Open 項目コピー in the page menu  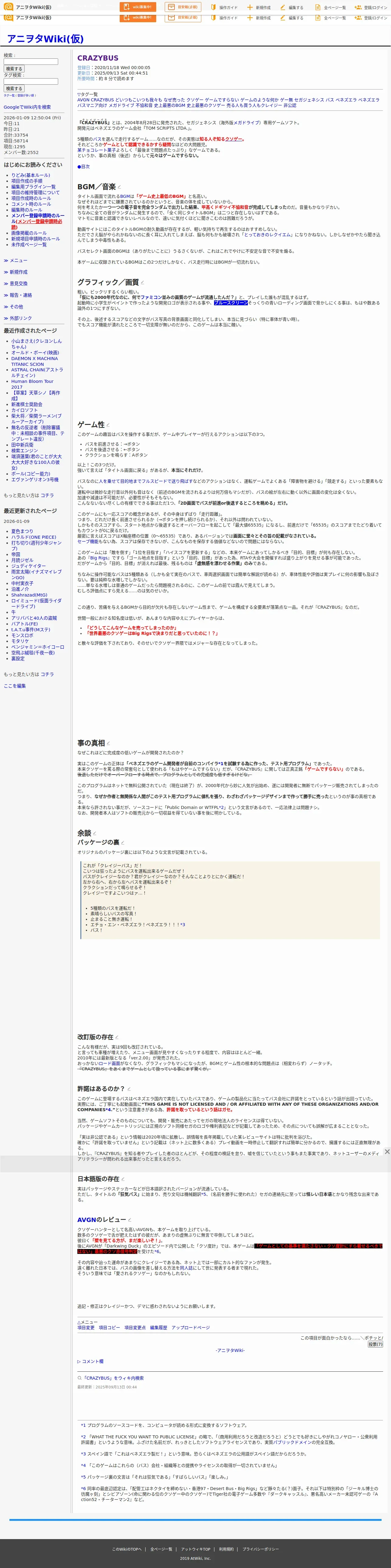[109, 1328]
